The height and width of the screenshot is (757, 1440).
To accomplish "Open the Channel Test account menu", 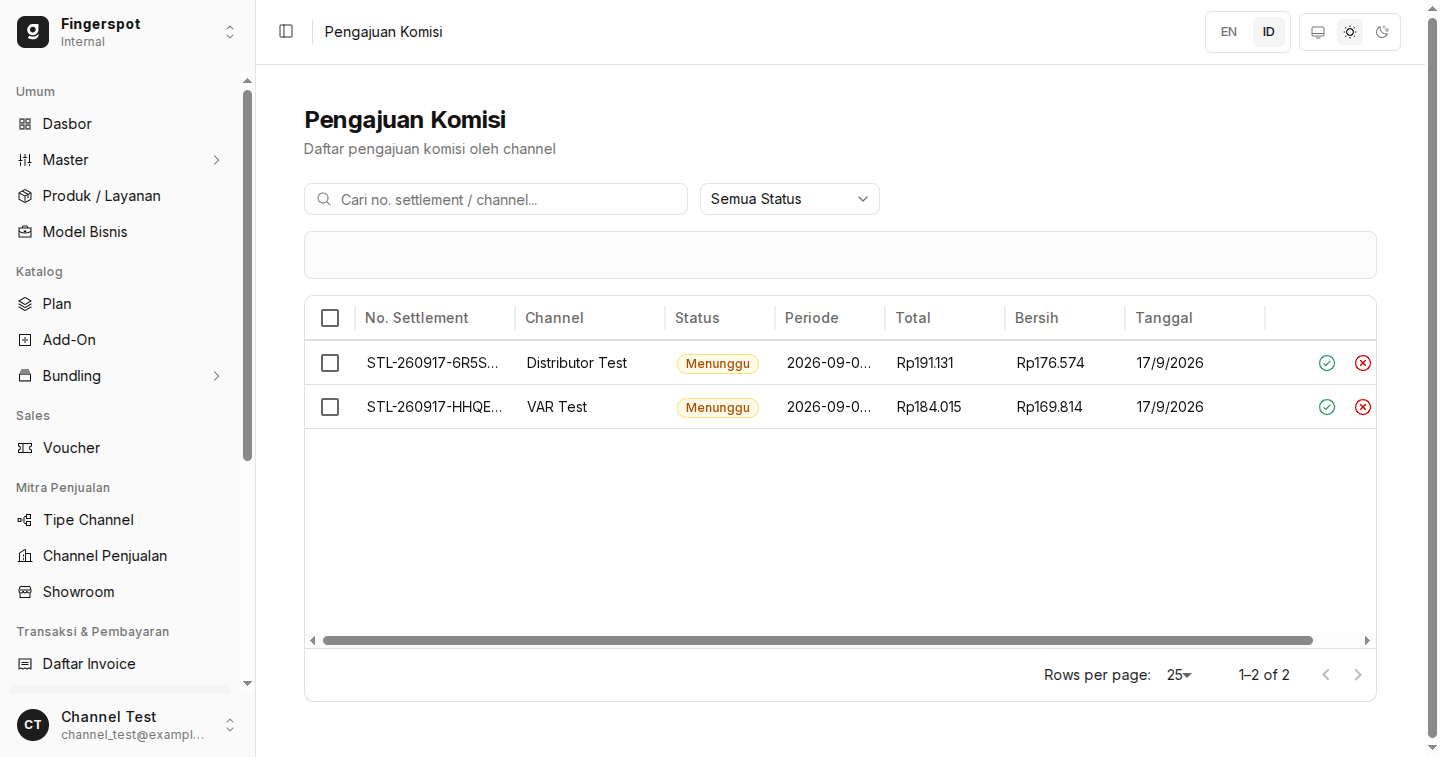I will pyautogui.click(x=127, y=725).
